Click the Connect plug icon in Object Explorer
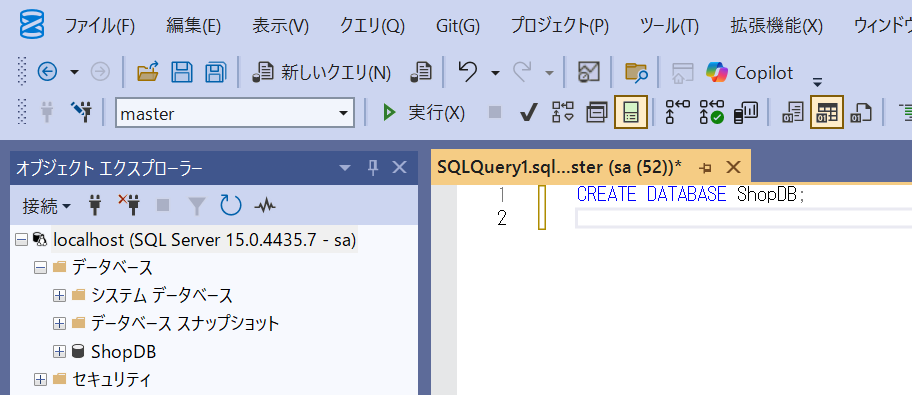This screenshot has height=395, width=912. (x=95, y=205)
